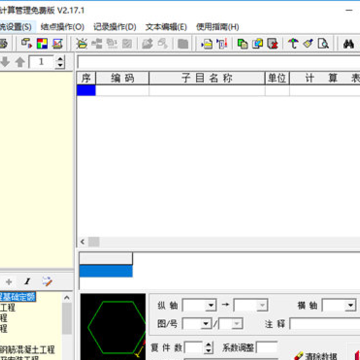Click the number field showing 1
This screenshot has width=360, height=360.
click(41, 62)
